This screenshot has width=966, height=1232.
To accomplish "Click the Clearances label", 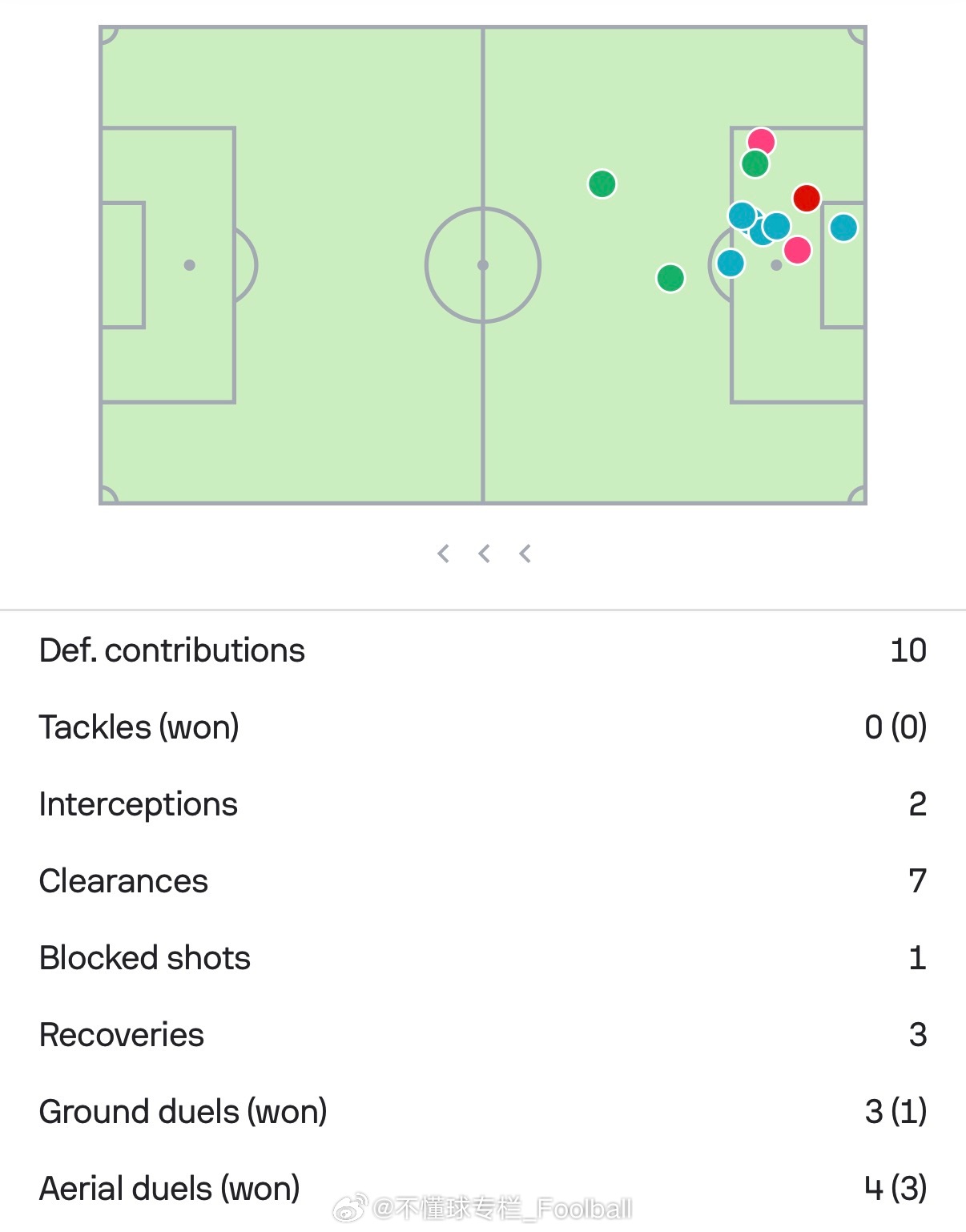I will pos(123,881).
